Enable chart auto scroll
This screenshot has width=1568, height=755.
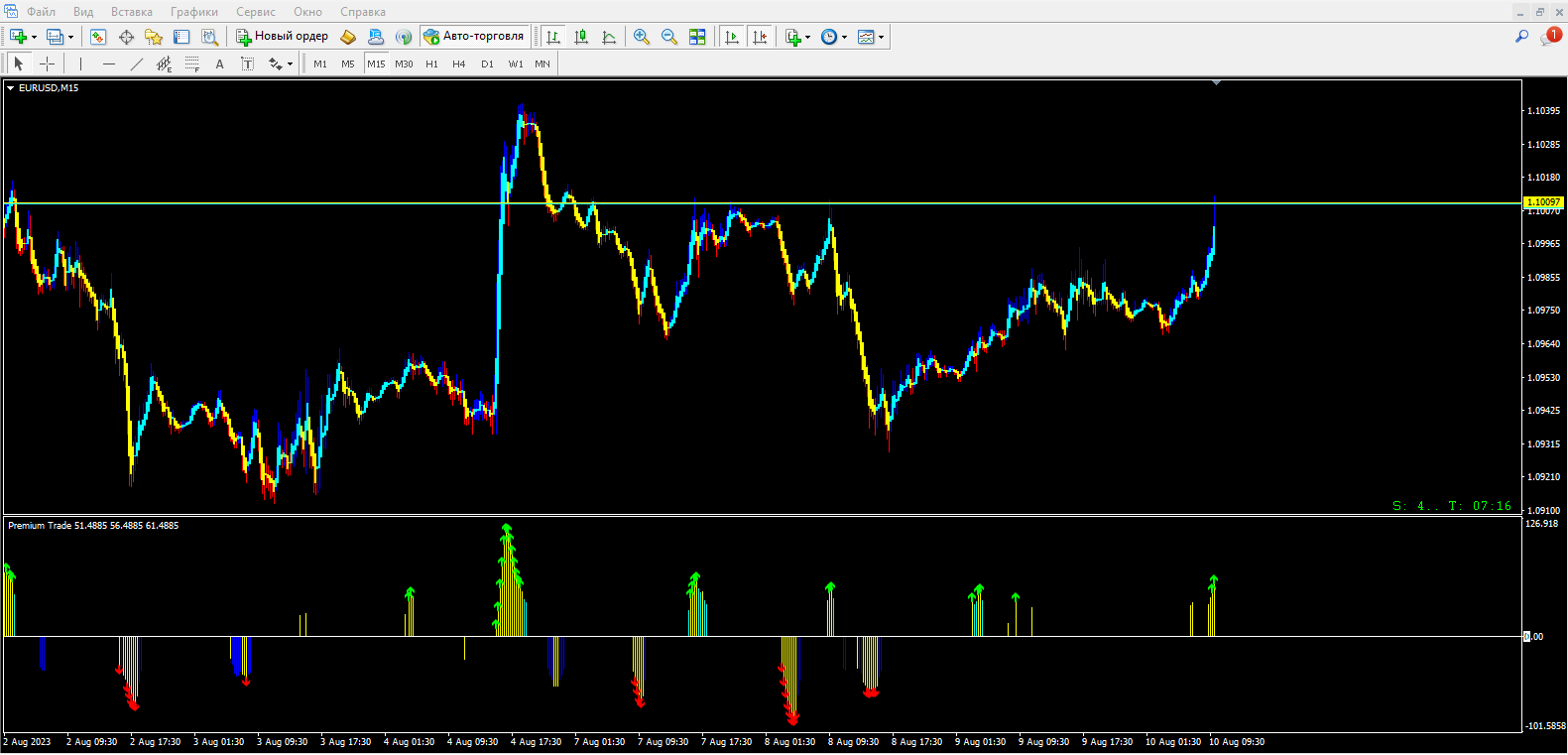[x=732, y=37]
